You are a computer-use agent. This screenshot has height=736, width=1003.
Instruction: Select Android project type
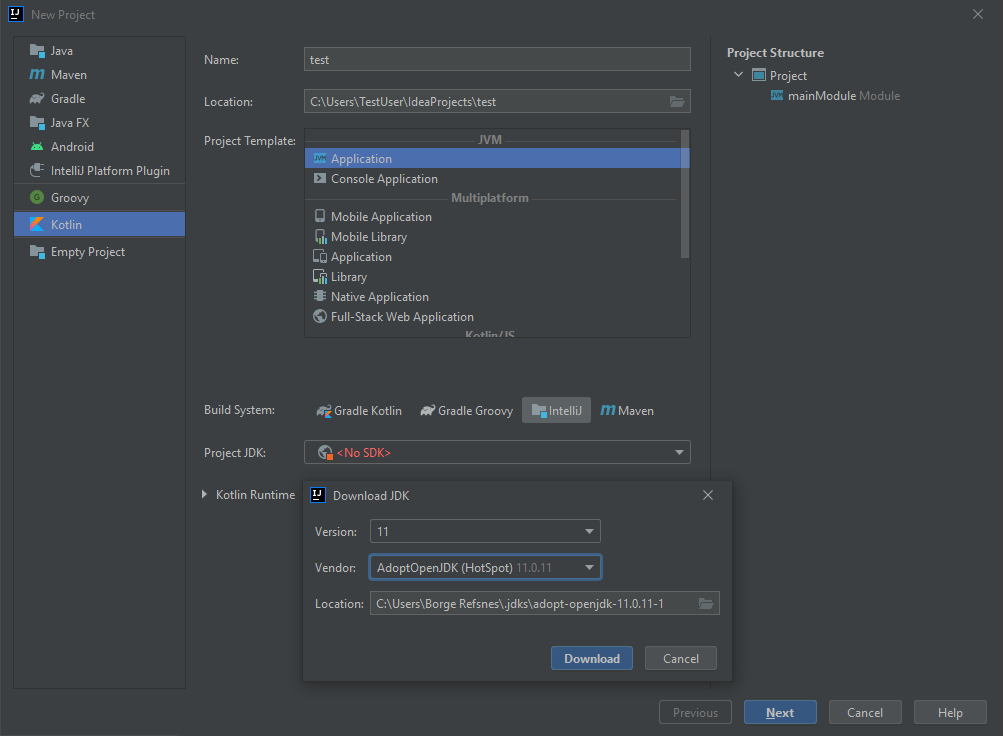coord(72,147)
